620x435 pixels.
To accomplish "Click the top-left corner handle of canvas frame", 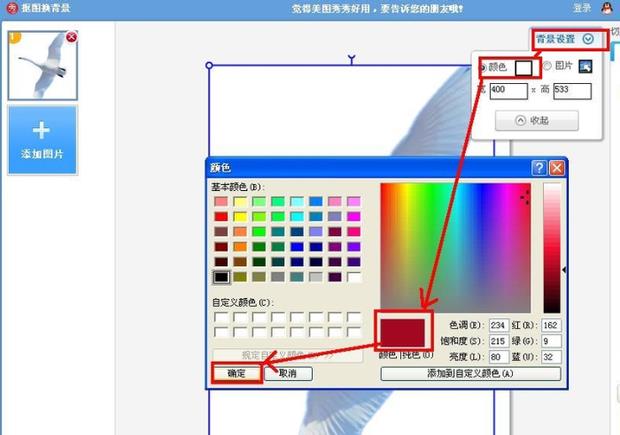I will click(209, 67).
